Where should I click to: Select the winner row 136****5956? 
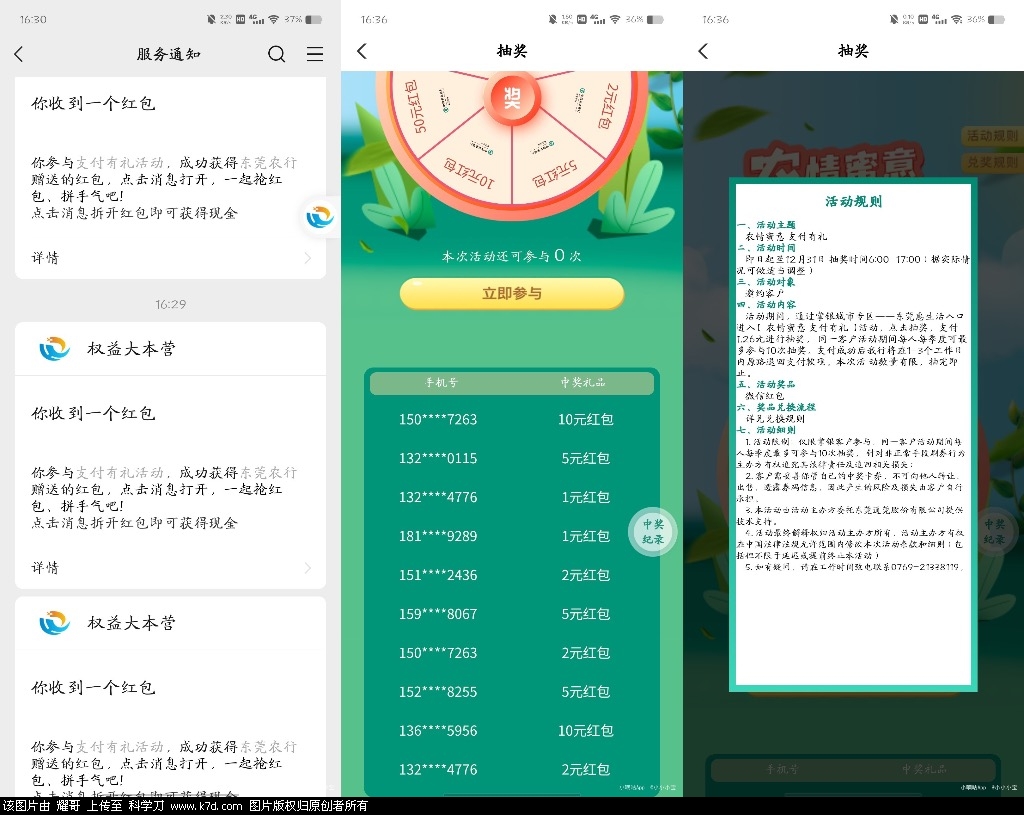tap(512, 731)
